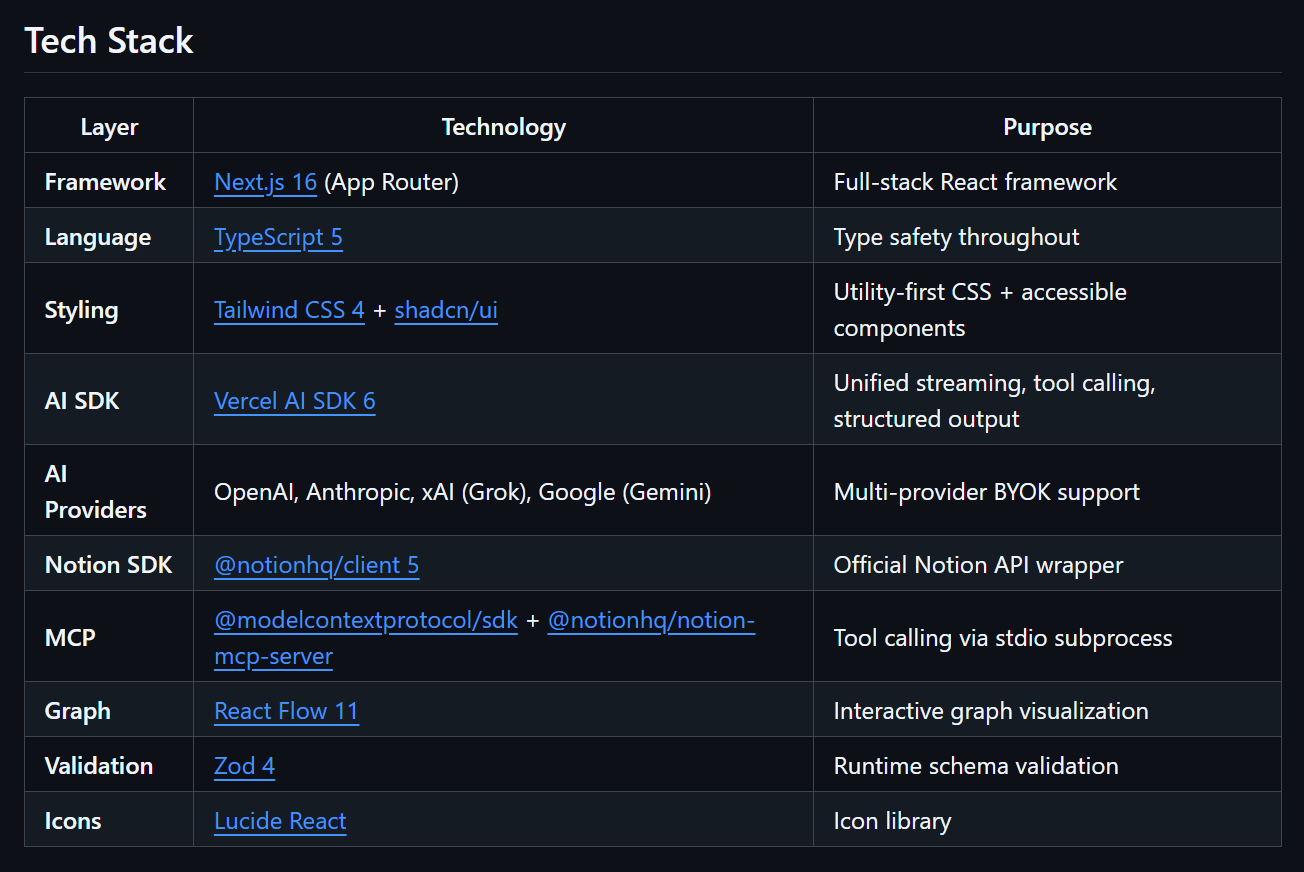Click the Framework row label

(105, 182)
